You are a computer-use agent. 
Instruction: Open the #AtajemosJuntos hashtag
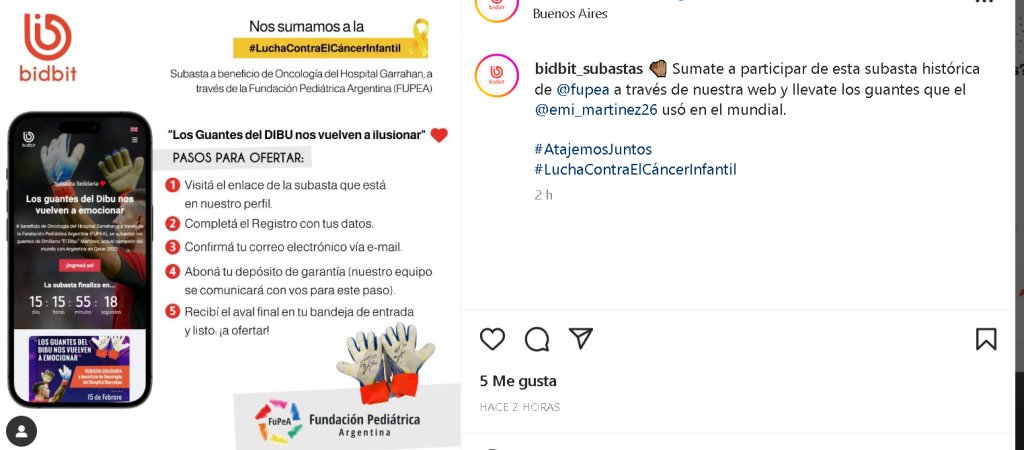pos(593,150)
